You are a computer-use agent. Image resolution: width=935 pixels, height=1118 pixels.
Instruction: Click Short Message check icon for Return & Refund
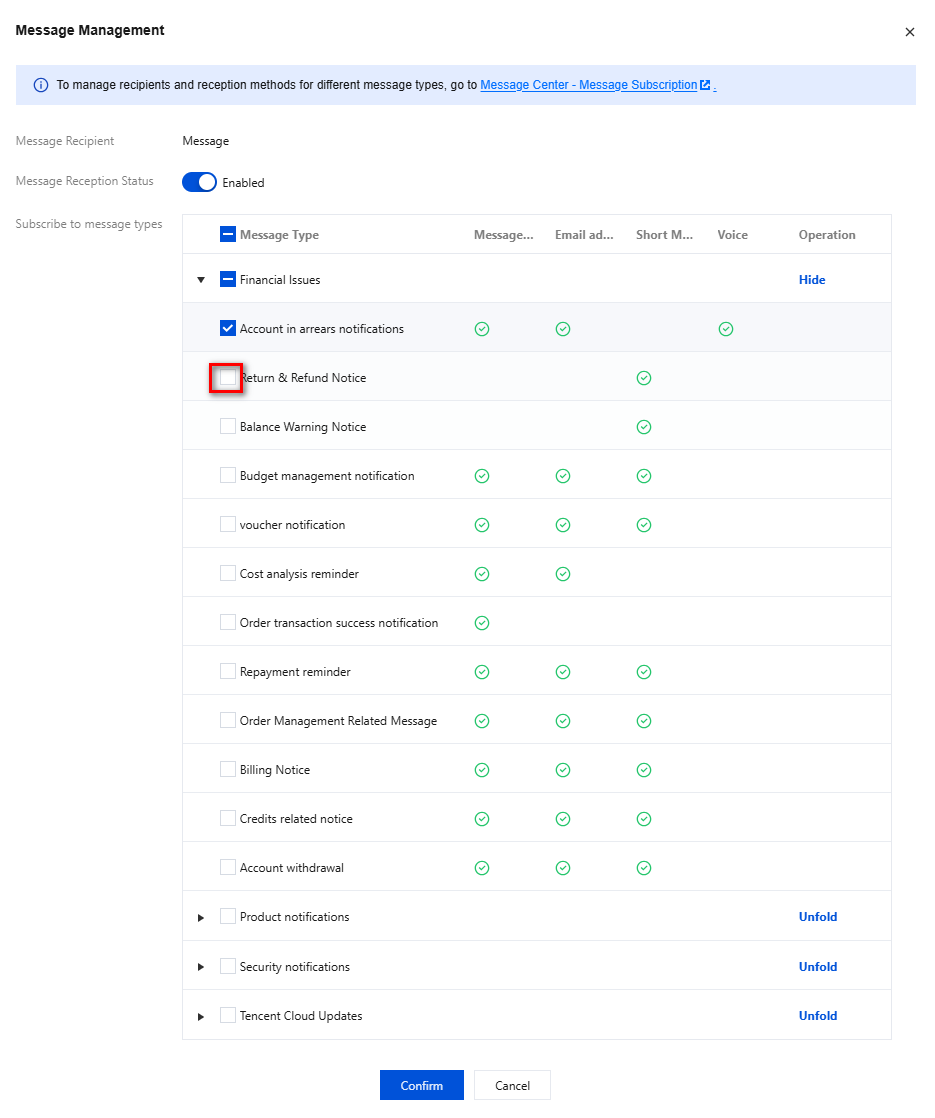tap(644, 378)
